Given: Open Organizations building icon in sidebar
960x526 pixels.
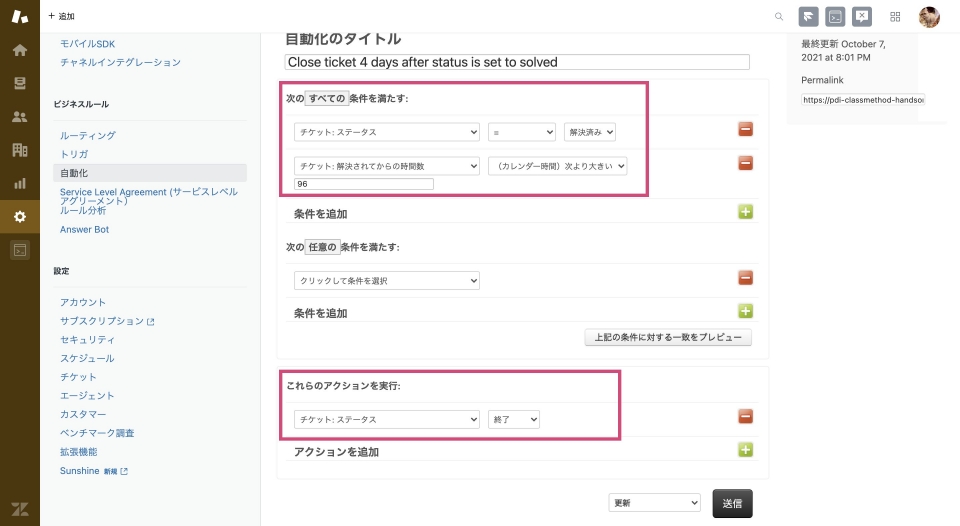Looking at the screenshot, I should pos(19,150).
